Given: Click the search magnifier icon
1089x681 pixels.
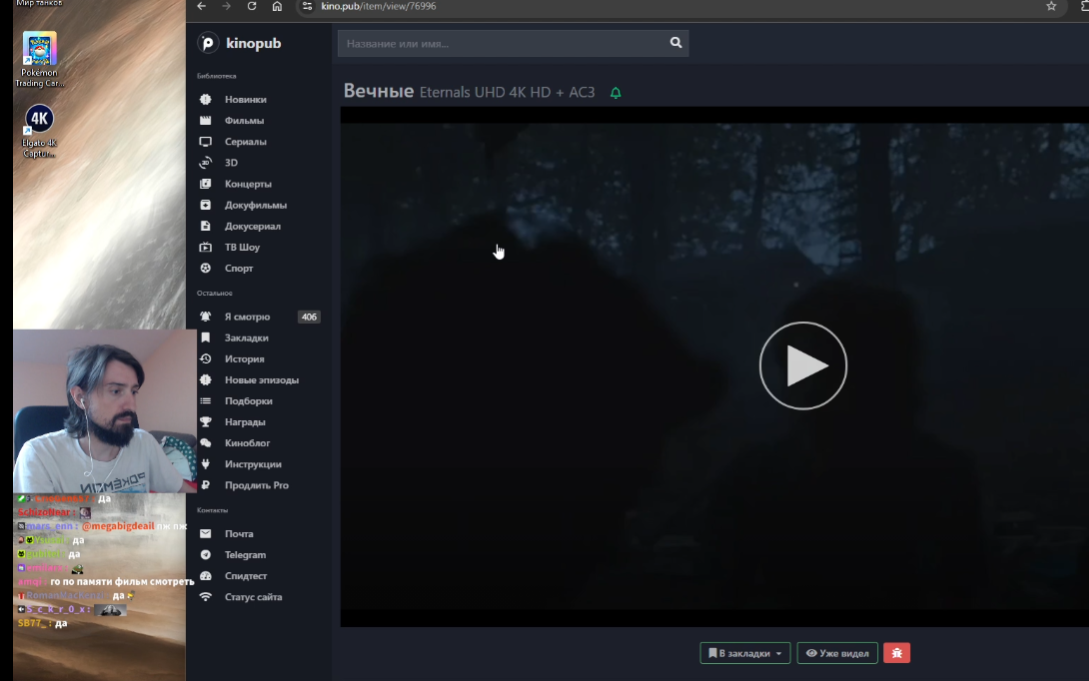Looking at the screenshot, I should pyautogui.click(x=676, y=43).
